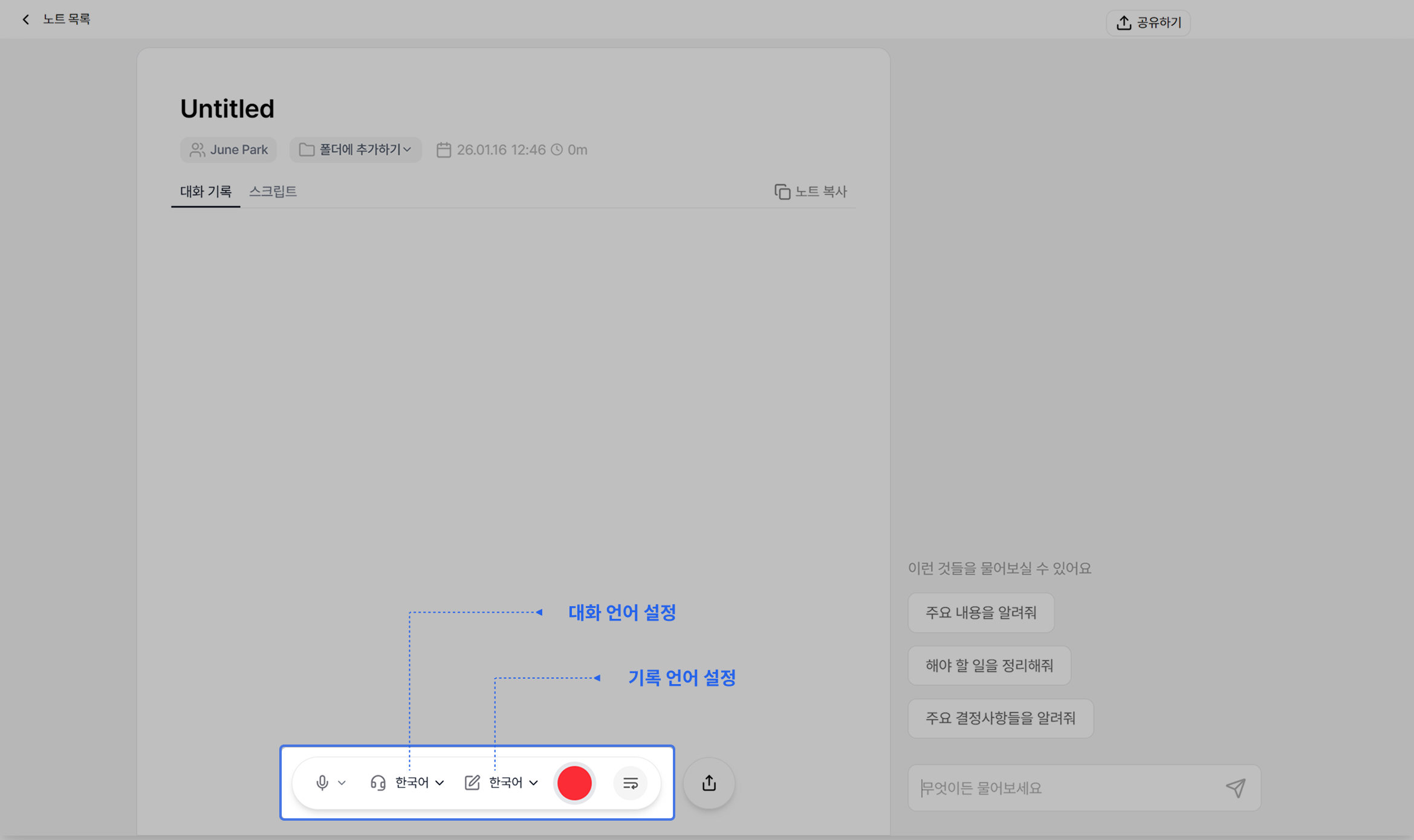Viewport: 1414px width, 840px height.
Task: Expand the microphone selection chevron
Action: [x=342, y=783]
